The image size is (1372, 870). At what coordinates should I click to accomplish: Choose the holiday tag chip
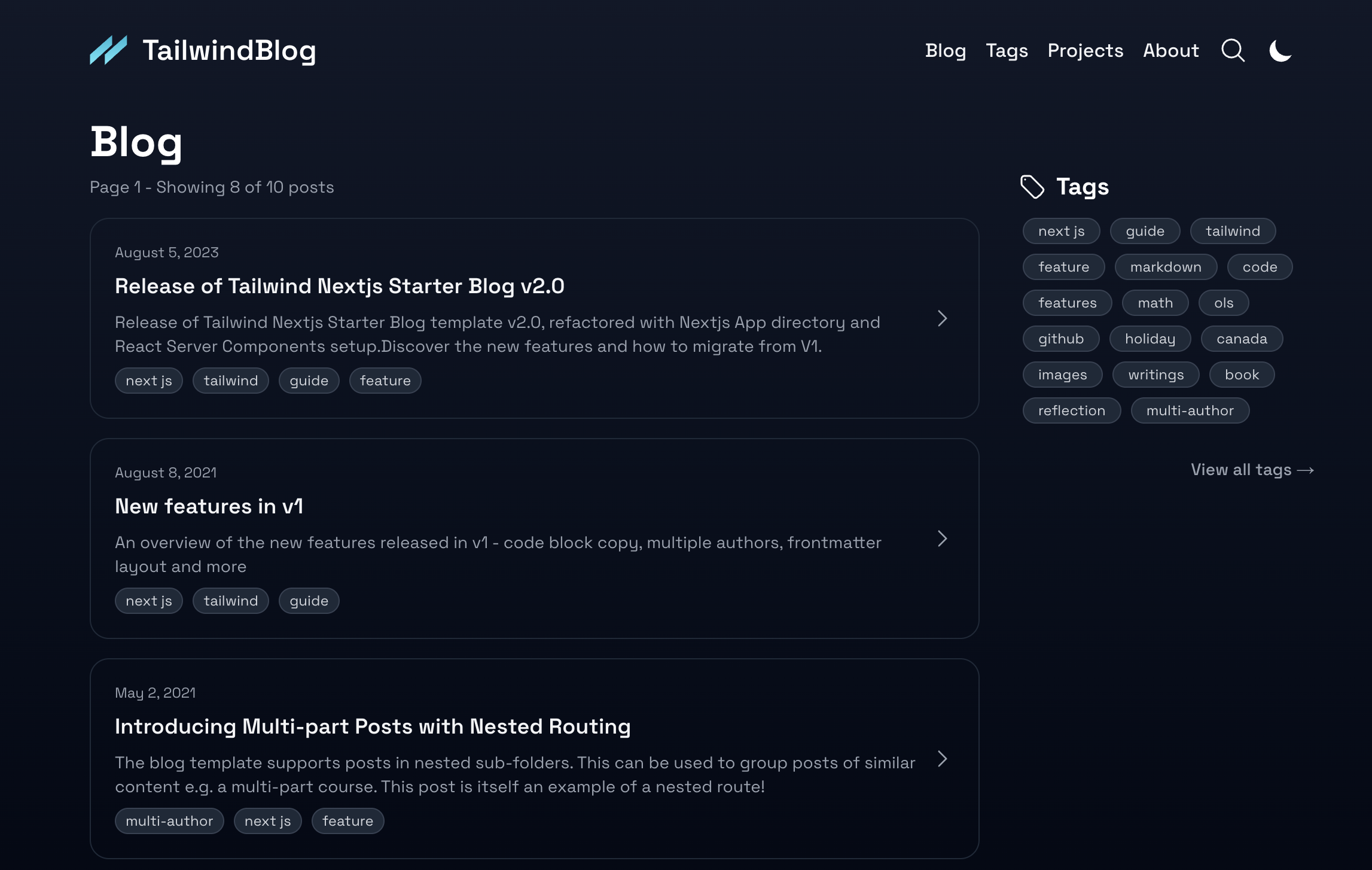1150,339
